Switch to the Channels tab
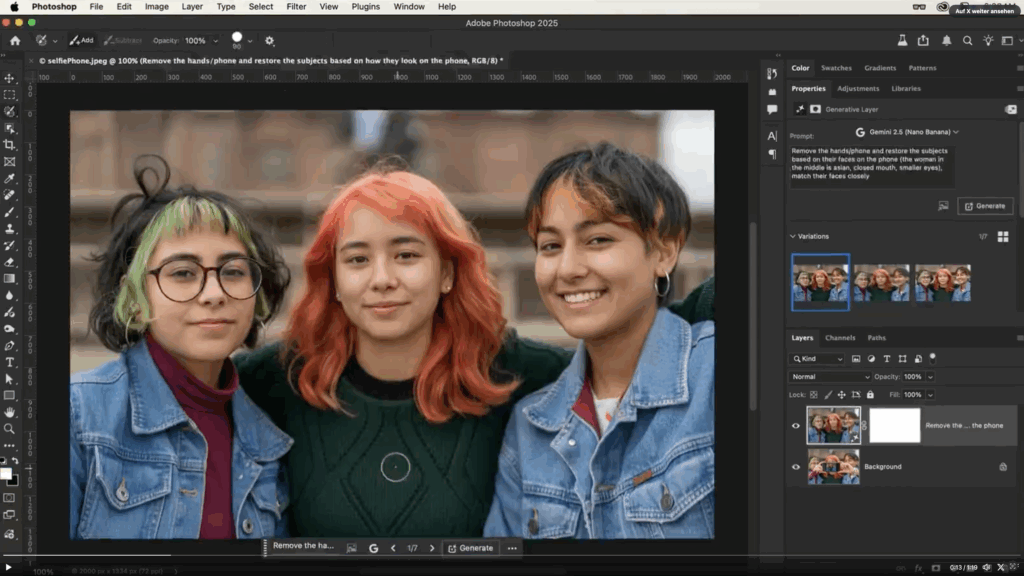This screenshot has width=1024, height=576. click(x=840, y=338)
